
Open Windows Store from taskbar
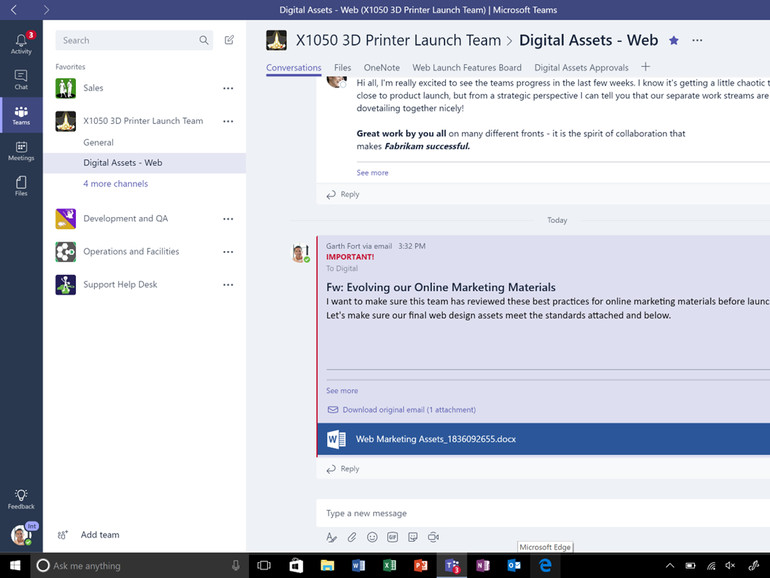(x=296, y=566)
